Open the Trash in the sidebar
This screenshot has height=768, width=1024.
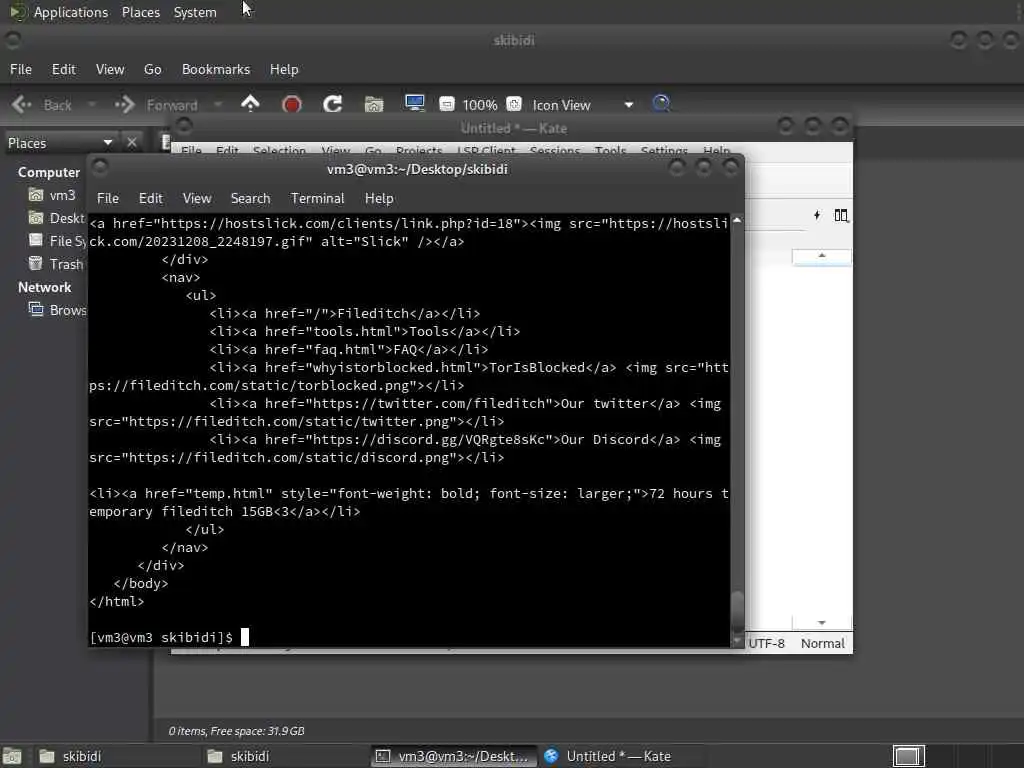tap(56, 264)
